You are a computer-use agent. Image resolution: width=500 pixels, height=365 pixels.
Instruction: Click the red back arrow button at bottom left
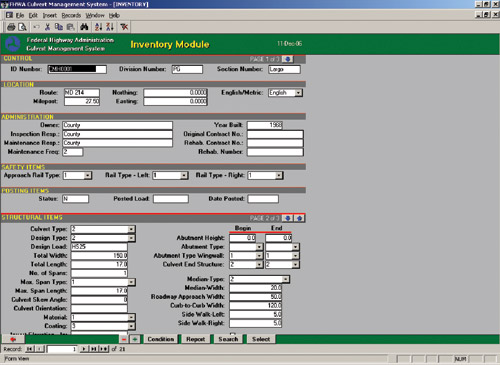[x=13, y=339]
